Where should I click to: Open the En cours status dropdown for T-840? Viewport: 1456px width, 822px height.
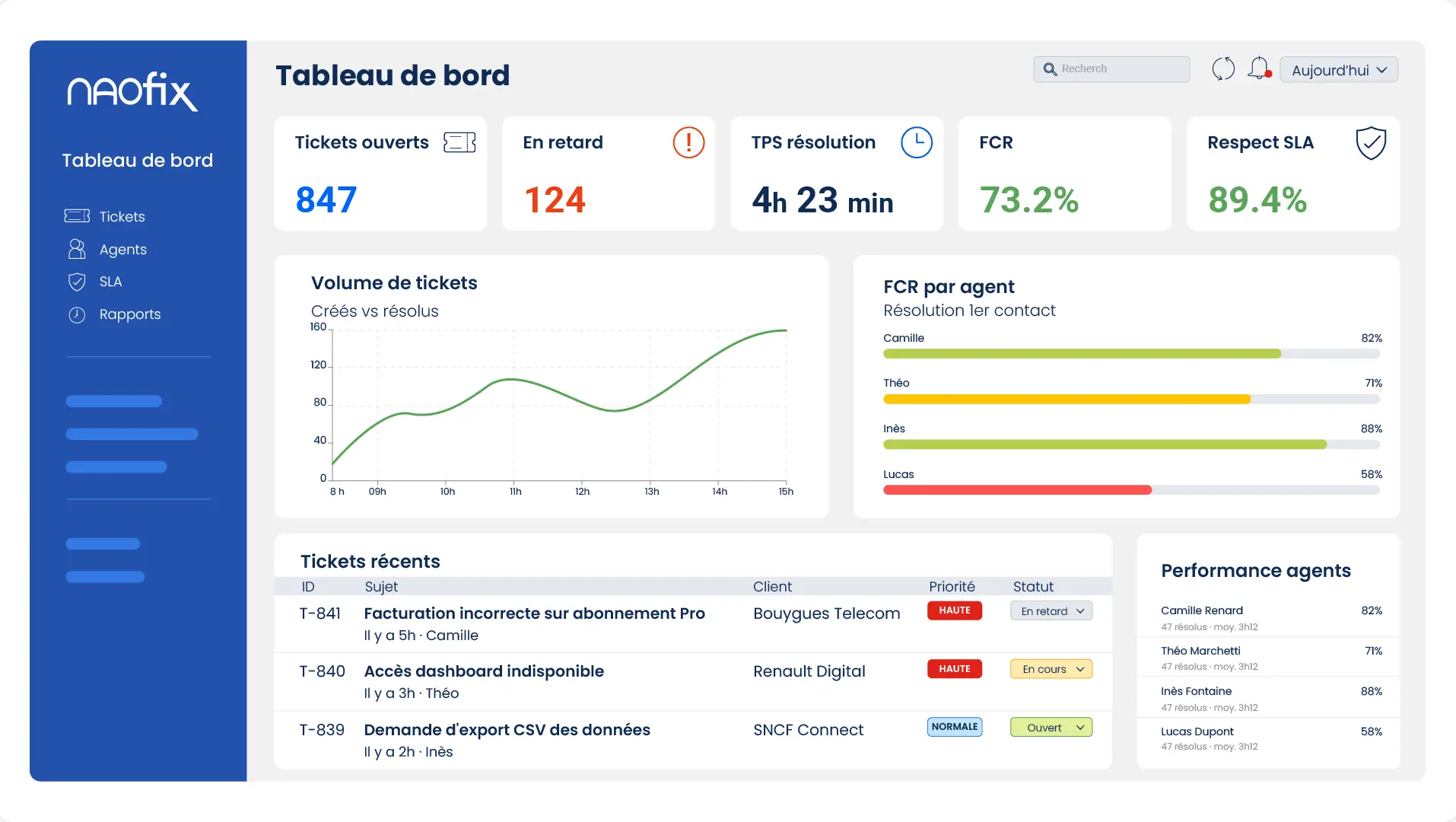pyautogui.click(x=1051, y=669)
